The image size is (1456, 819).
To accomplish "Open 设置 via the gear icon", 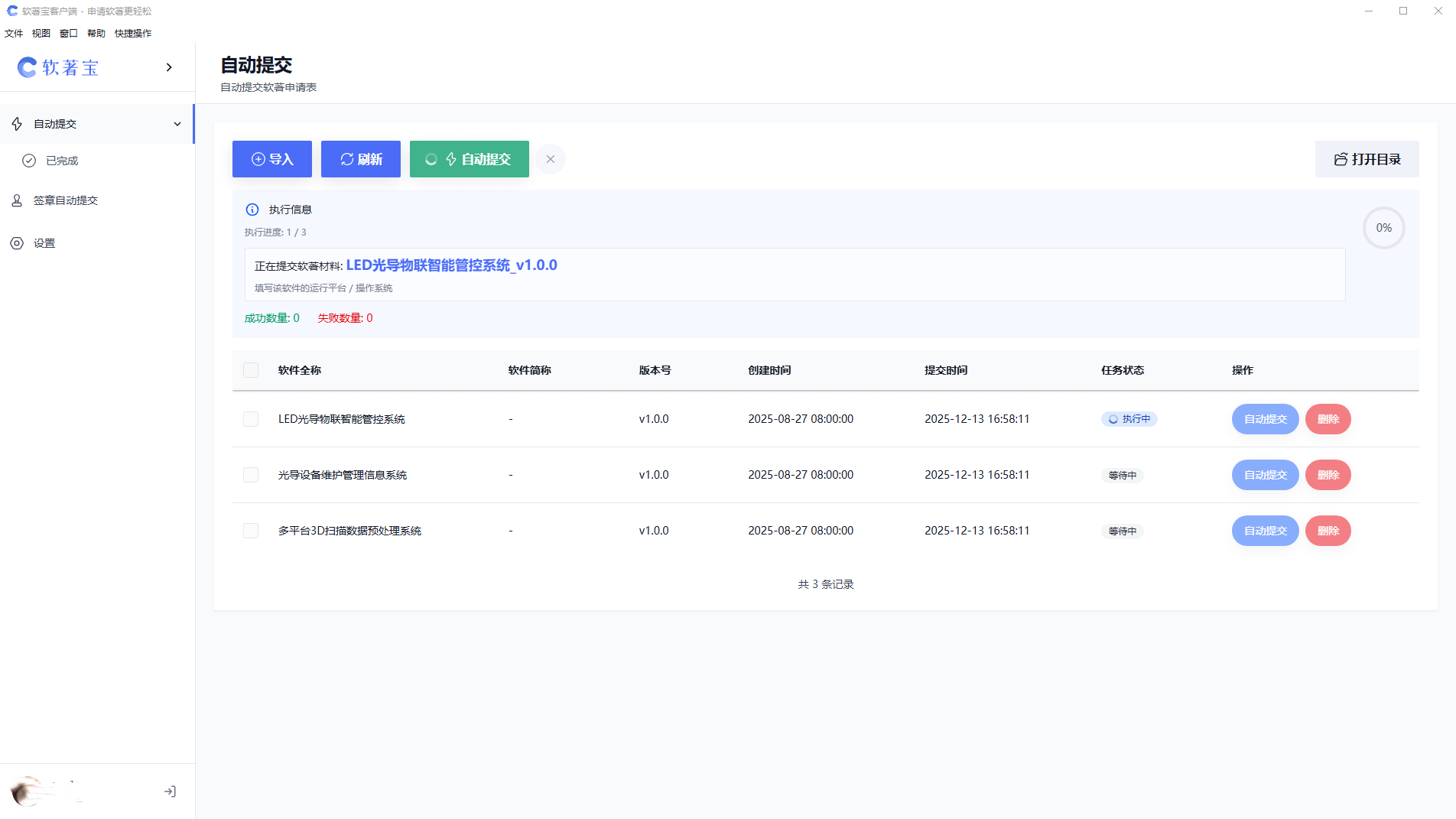I will pyautogui.click(x=17, y=243).
